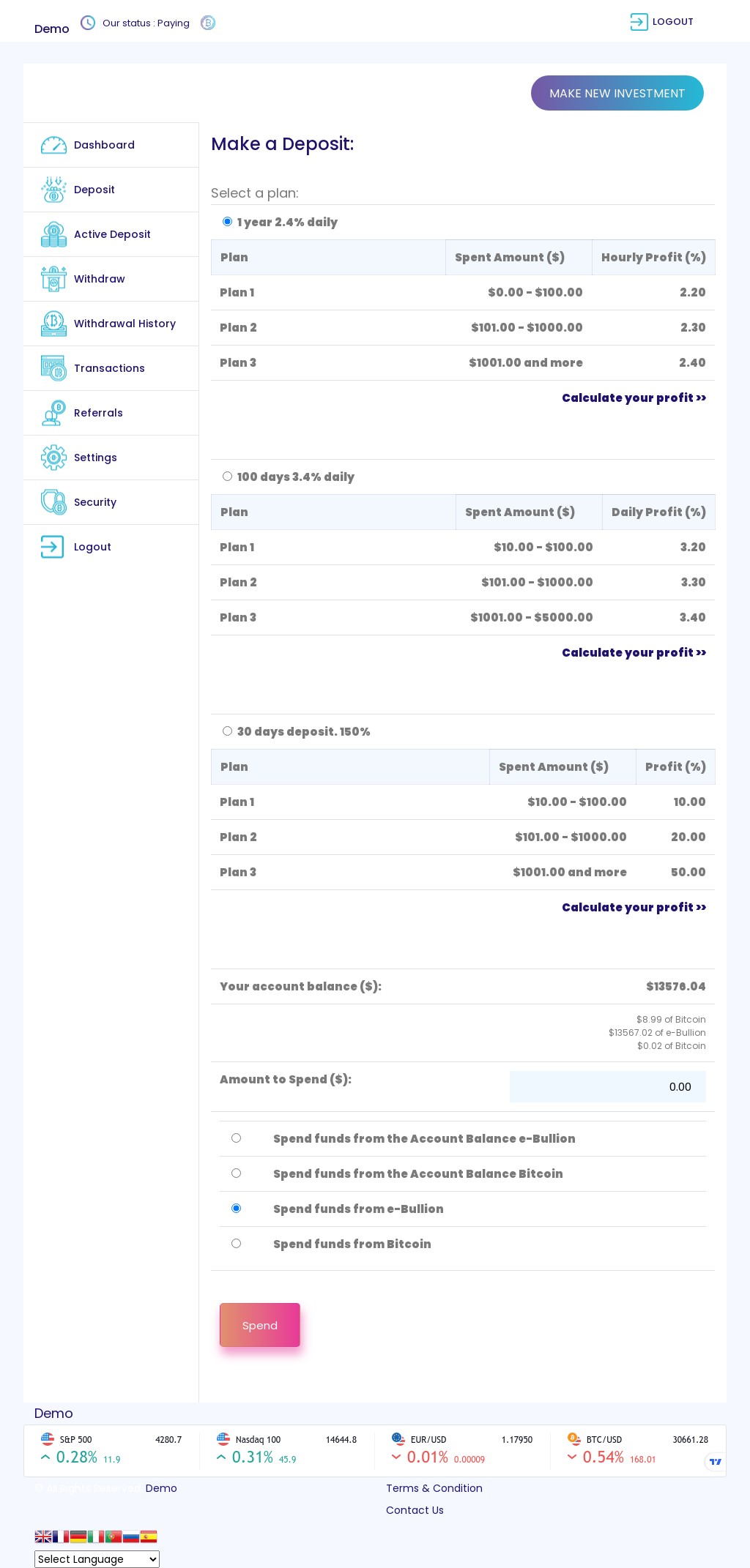
Task: Click the Withdraw ATM icon
Action: [53, 279]
